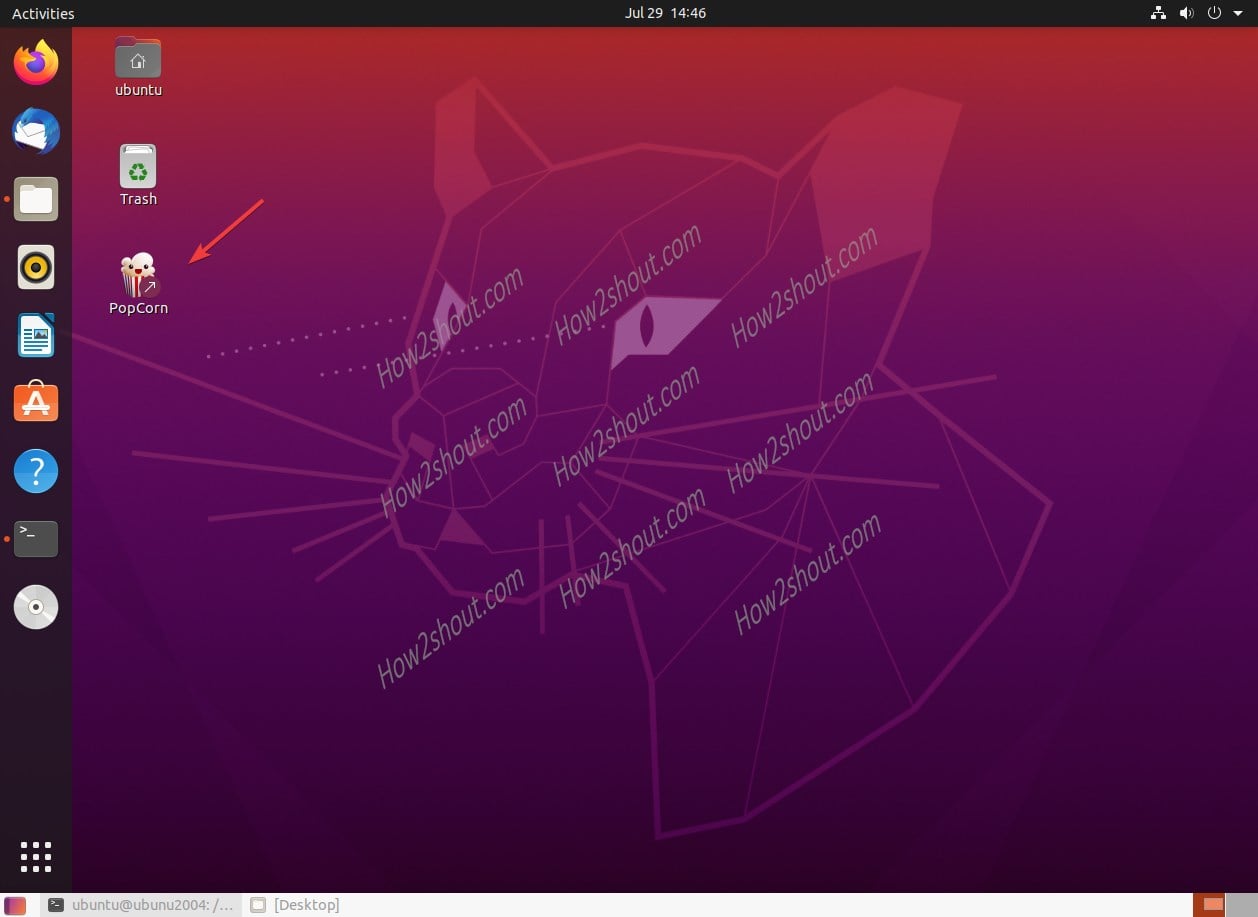Click the PopCorn label text
This screenshot has width=1258, height=917.
138,308
